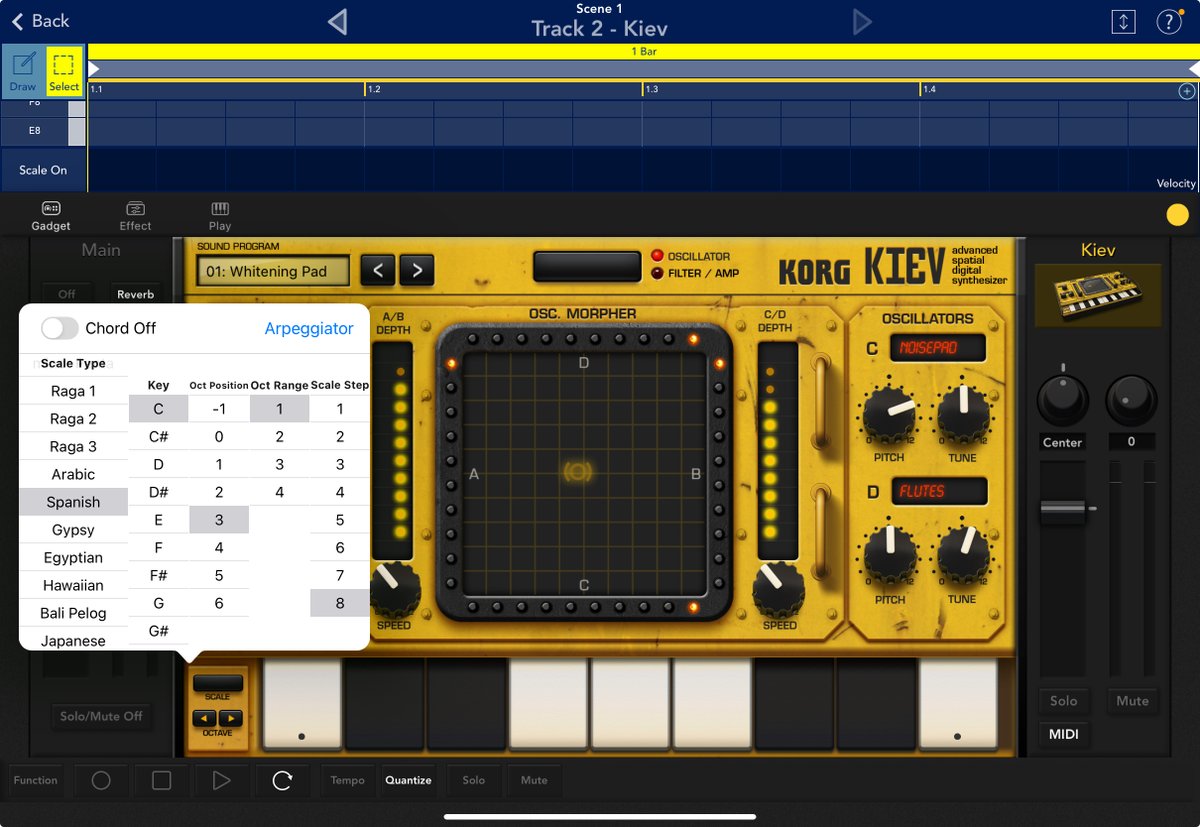
Task: Toggle the Chord Off switch
Action: pyautogui.click(x=59, y=328)
